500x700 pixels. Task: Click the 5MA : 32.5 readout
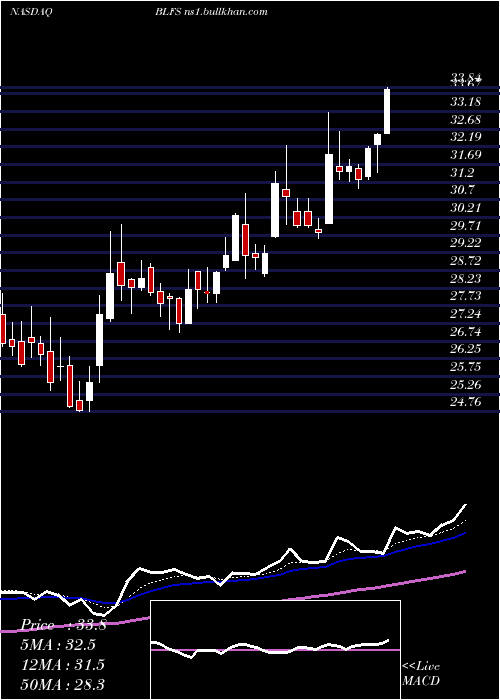pyautogui.click(x=59, y=645)
